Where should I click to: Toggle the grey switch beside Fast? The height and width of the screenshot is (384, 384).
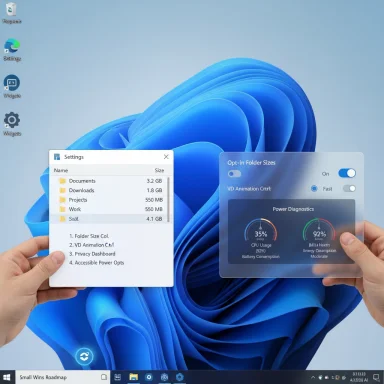click(349, 188)
